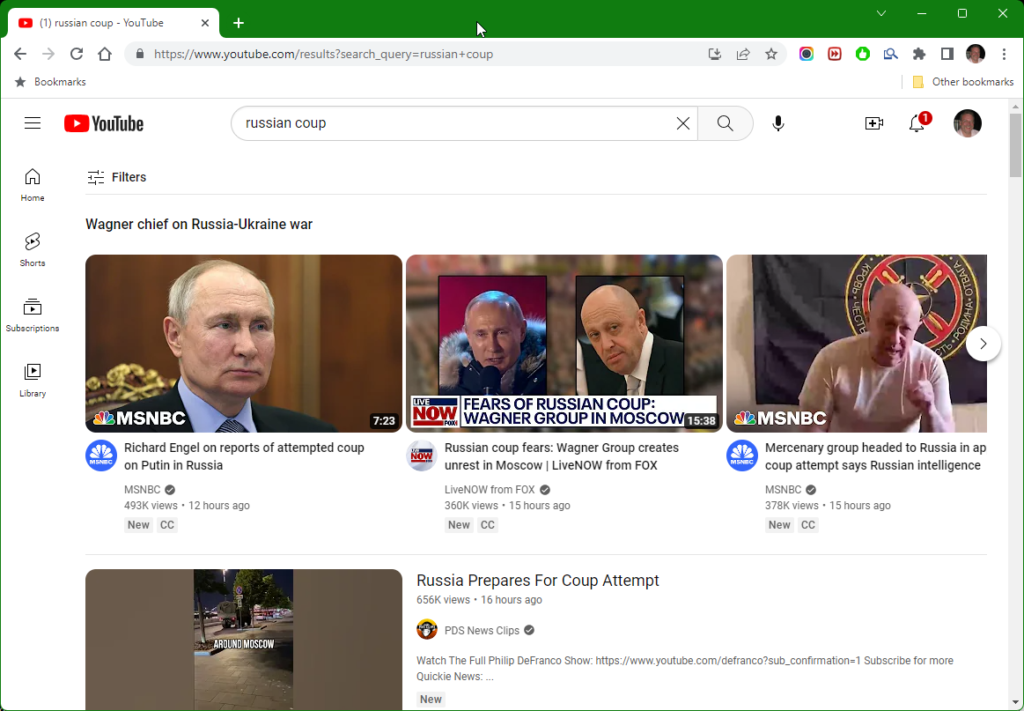
Task: Go to Shorts in the sidebar
Action: tap(32, 249)
